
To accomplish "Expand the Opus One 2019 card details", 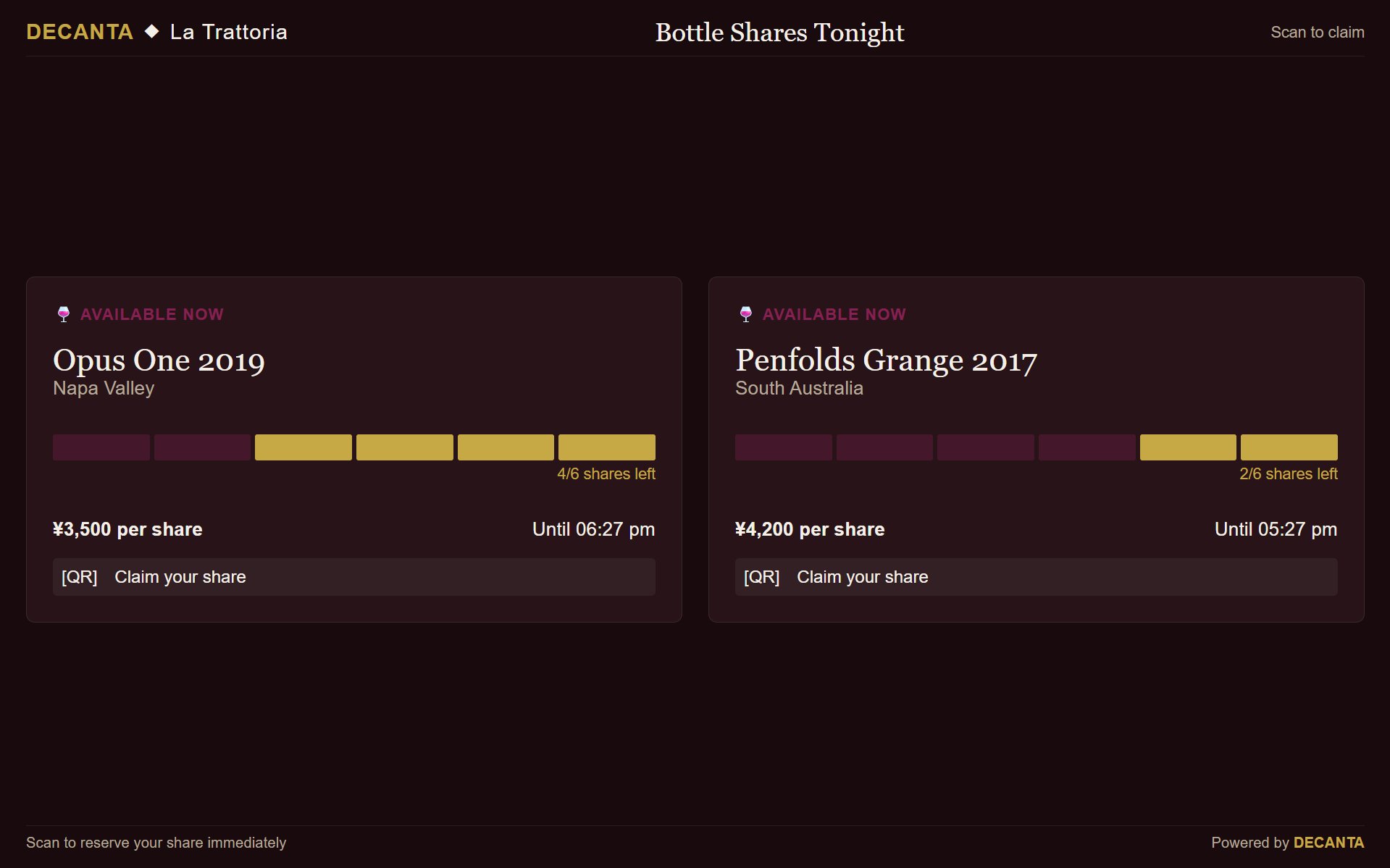I will 159,360.
